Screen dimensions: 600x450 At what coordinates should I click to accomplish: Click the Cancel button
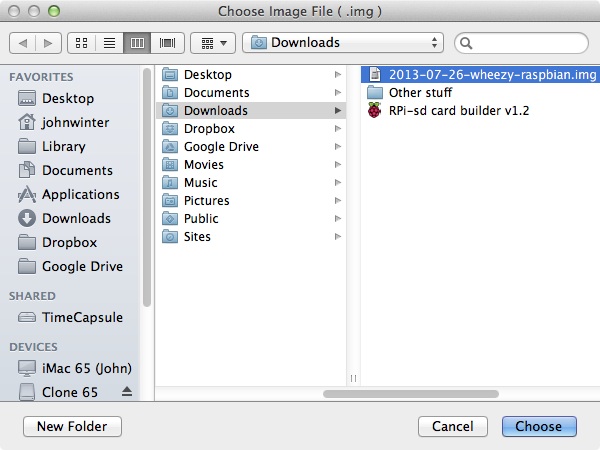(452, 426)
